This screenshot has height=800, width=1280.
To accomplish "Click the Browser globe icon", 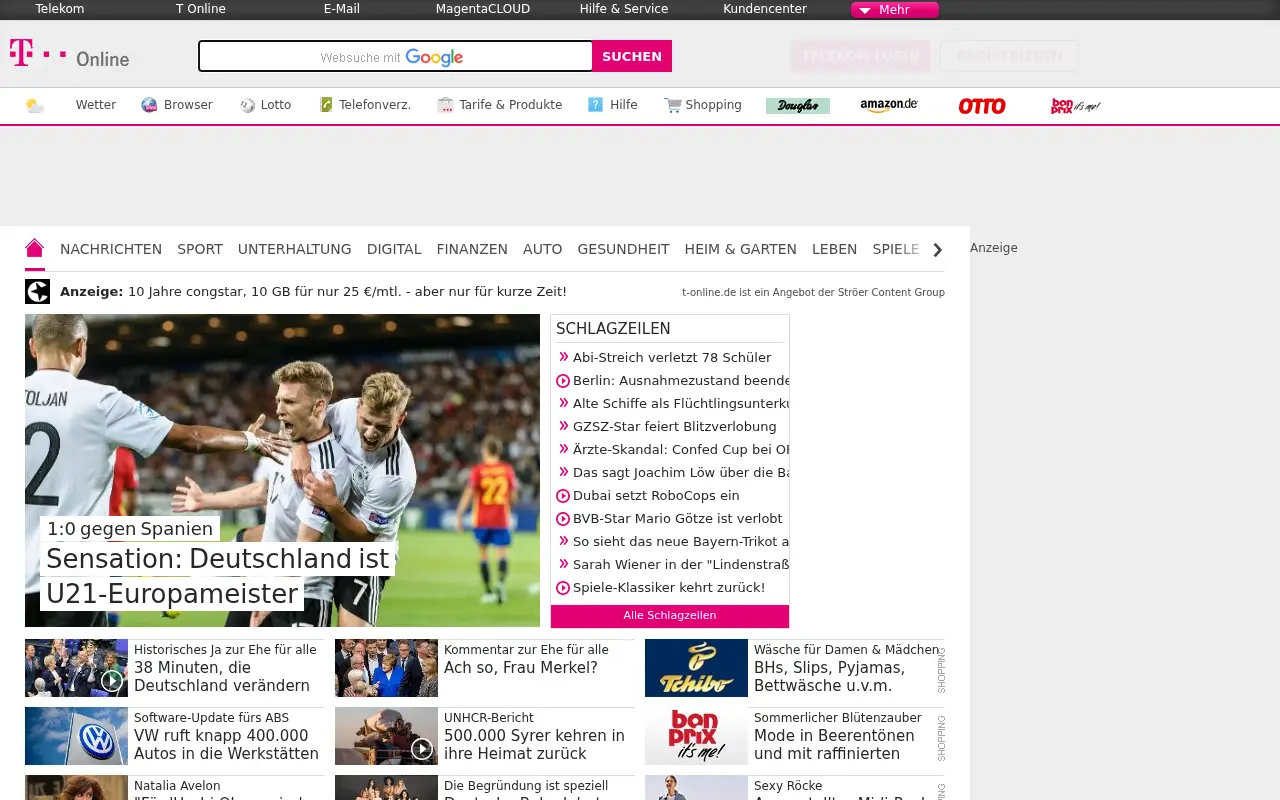I will tap(150, 105).
